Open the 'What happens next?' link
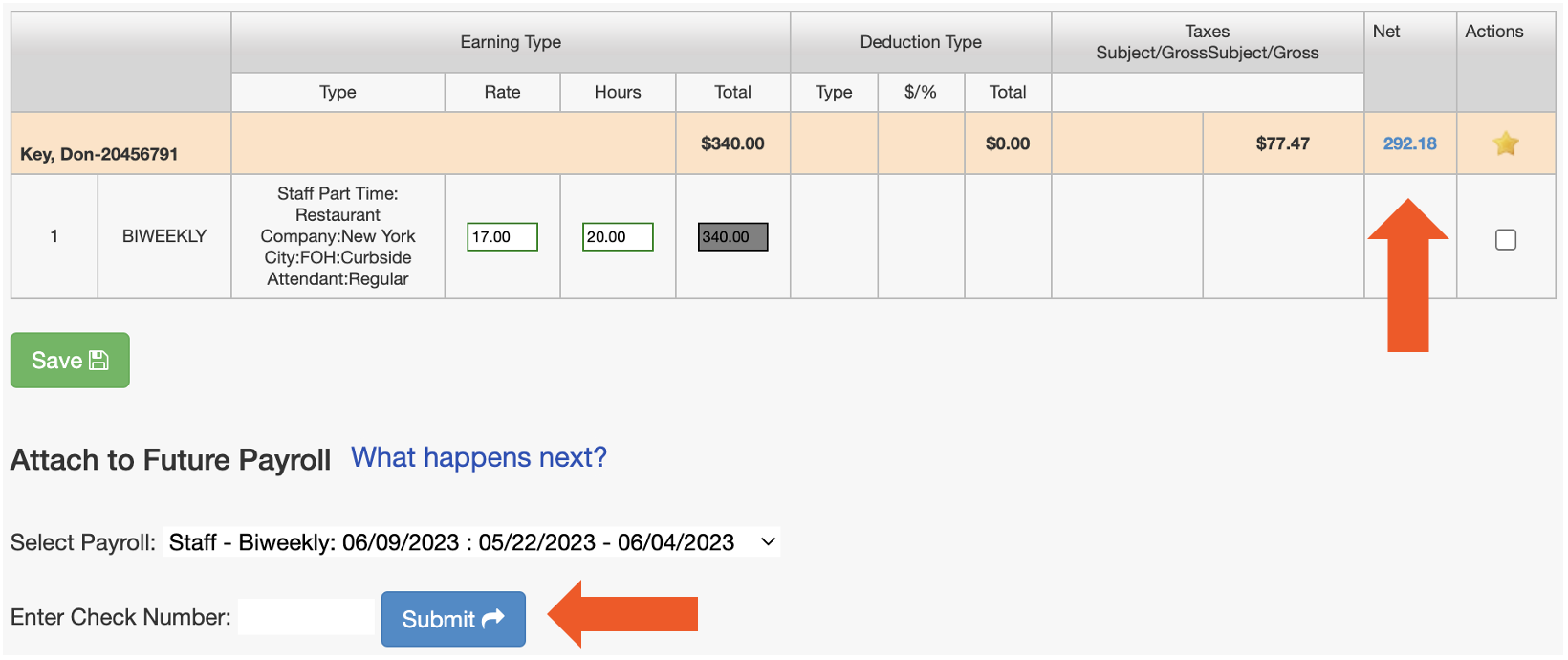This screenshot has height=660, width=1568. click(x=478, y=458)
